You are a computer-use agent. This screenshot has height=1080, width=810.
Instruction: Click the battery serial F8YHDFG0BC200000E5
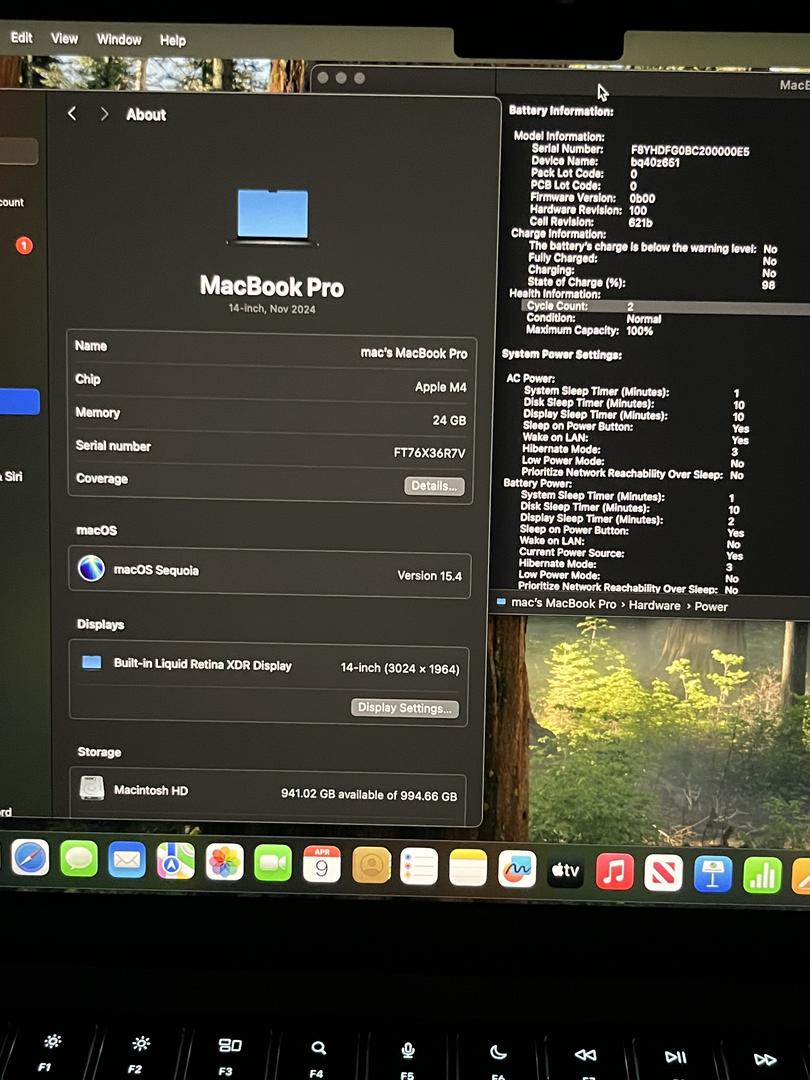pos(690,151)
